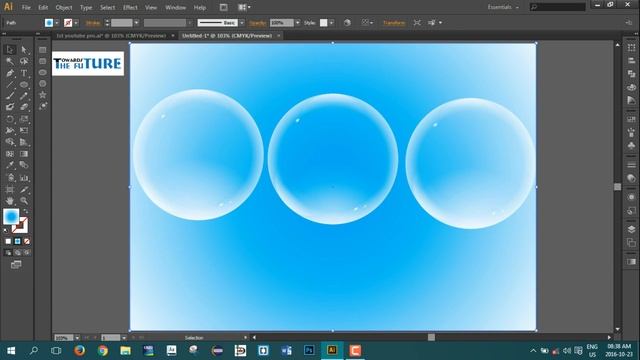Open the File menu
The height and width of the screenshot is (360, 640).
point(26,7)
